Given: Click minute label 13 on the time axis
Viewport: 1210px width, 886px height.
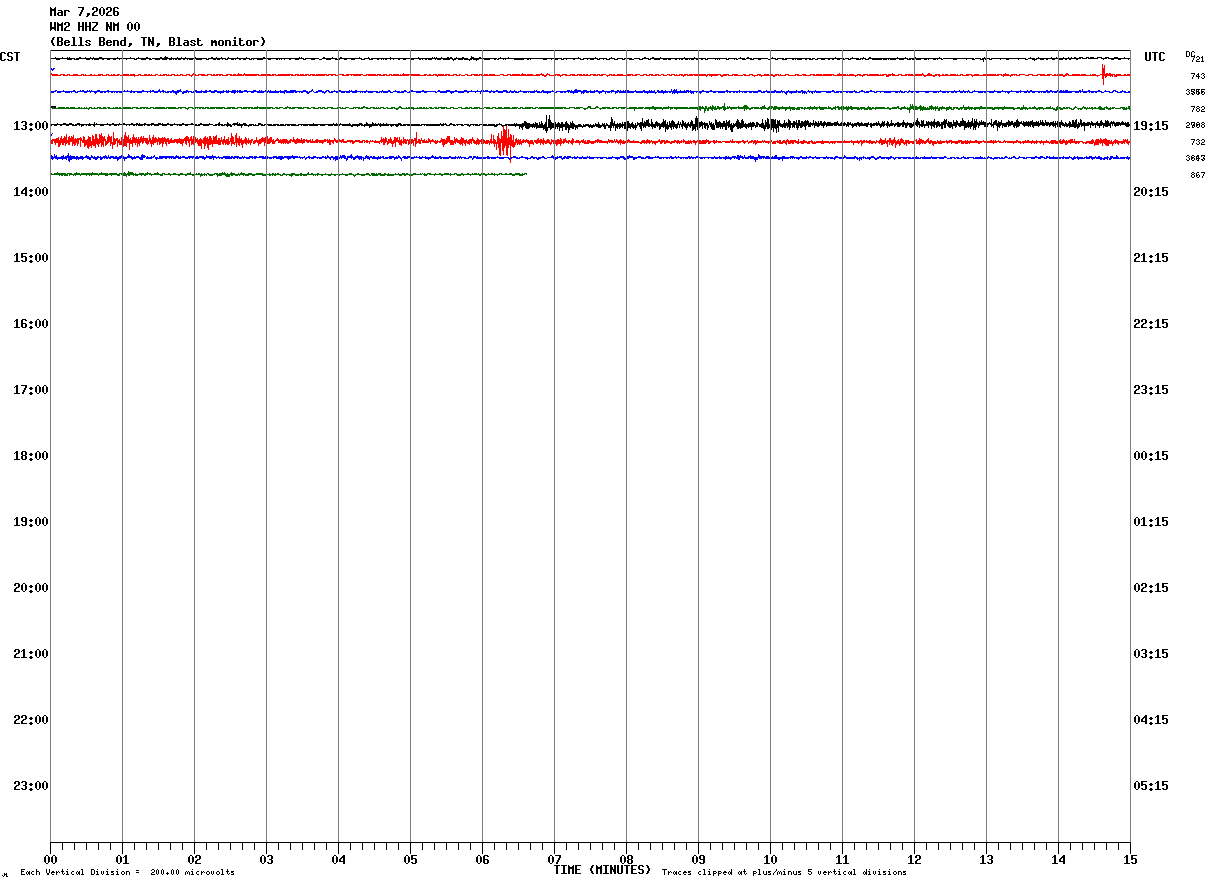Looking at the screenshot, I should point(986,860).
